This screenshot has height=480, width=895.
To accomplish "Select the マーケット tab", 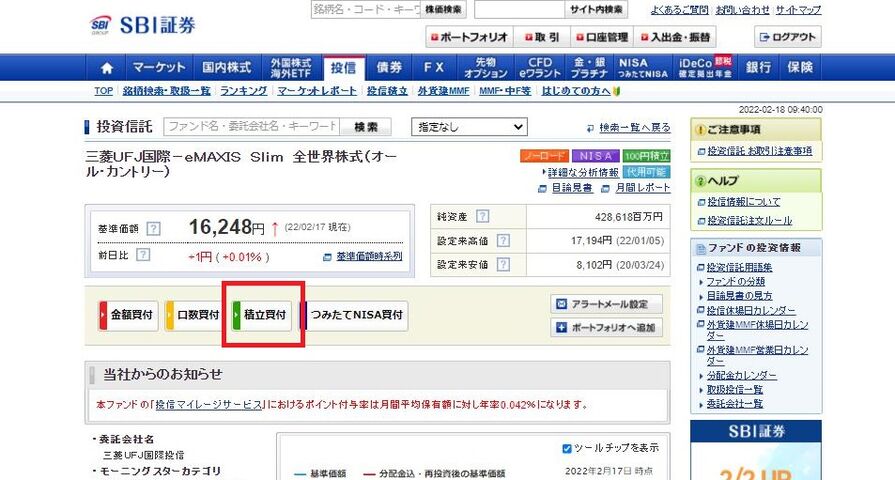I will pyautogui.click(x=159, y=67).
